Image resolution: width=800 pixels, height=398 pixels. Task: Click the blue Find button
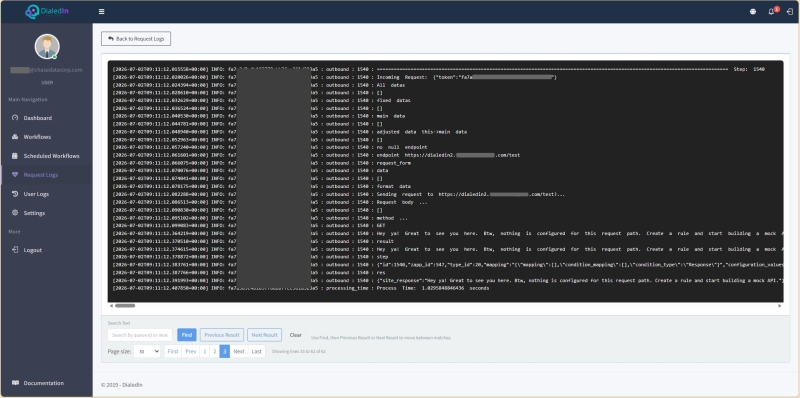pos(187,335)
